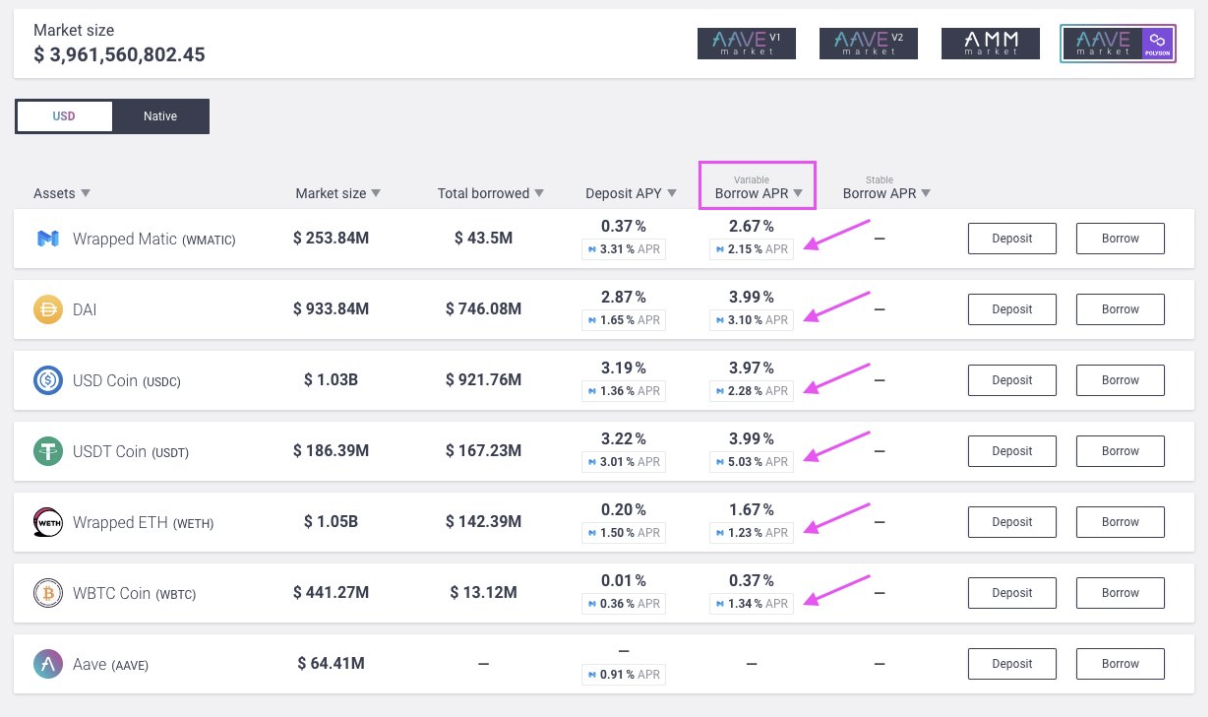Click the 1.65% APR deposit reward badge
Screen dimensions: 1208x717
pyautogui.click(x=623, y=320)
